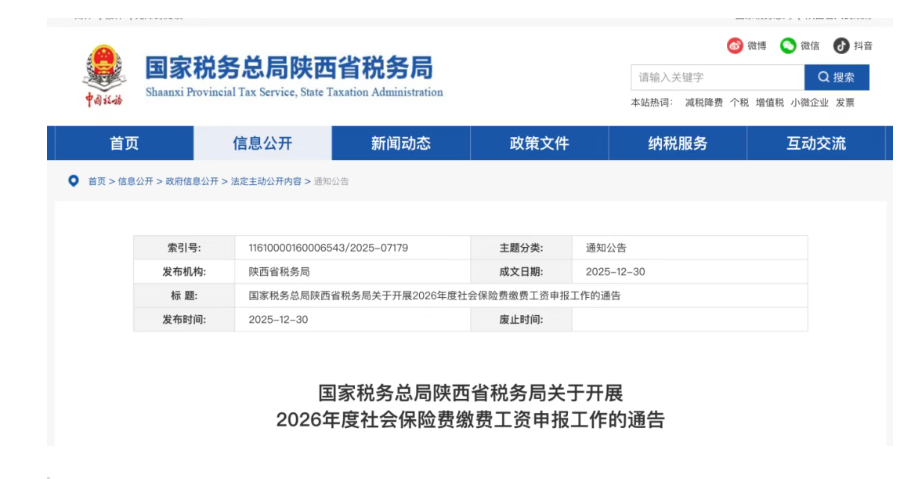The width and height of the screenshot is (916, 479).
Task: Go to 政府信息公开 in the breadcrumb
Action: pyautogui.click(x=192, y=182)
